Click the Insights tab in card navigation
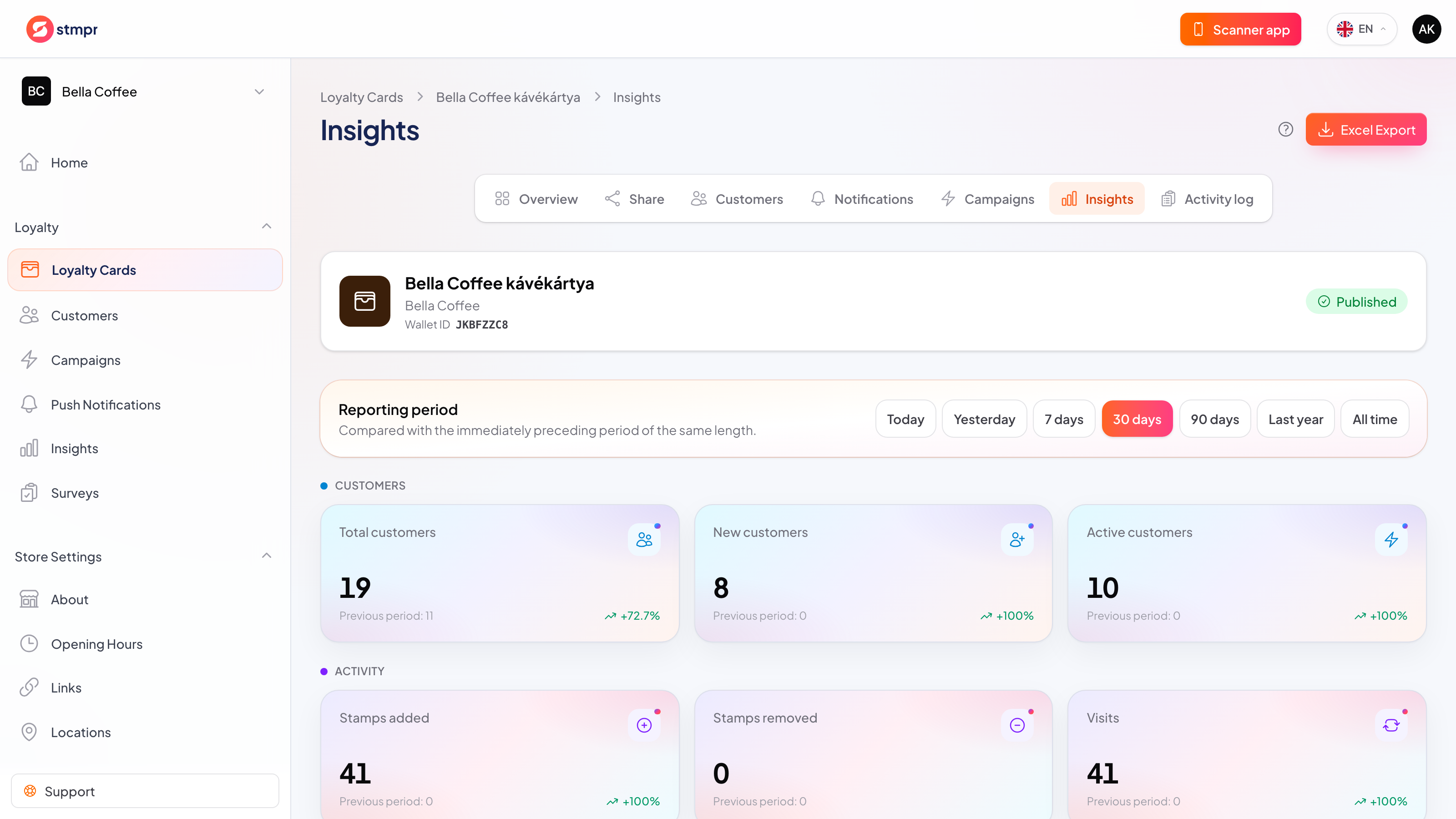This screenshot has width=1456, height=819. [x=1097, y=199]
